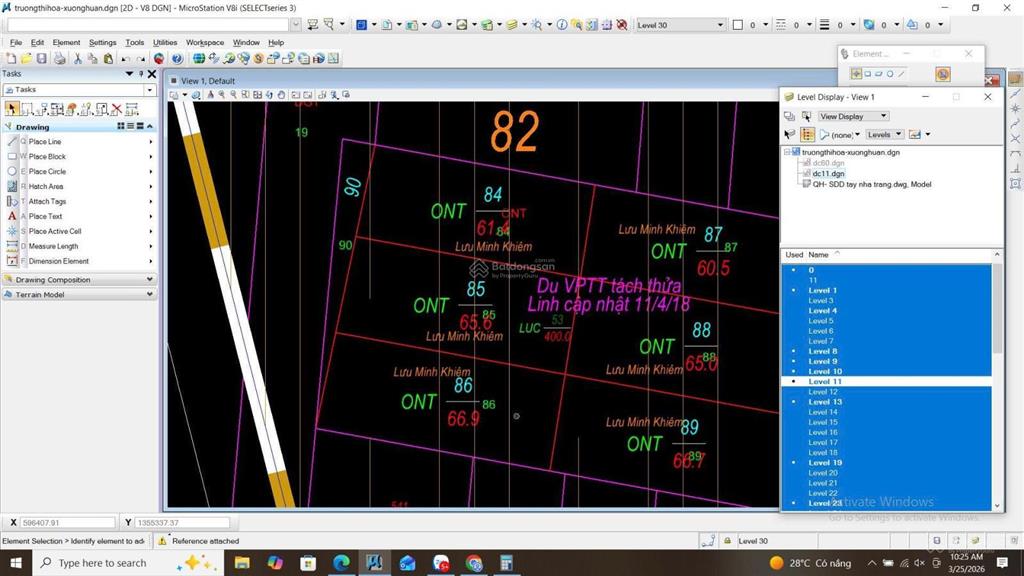Viewport: 1024px width, 576px height.
Task: Click the Undo arrow icon
Action: coord(125,59)
